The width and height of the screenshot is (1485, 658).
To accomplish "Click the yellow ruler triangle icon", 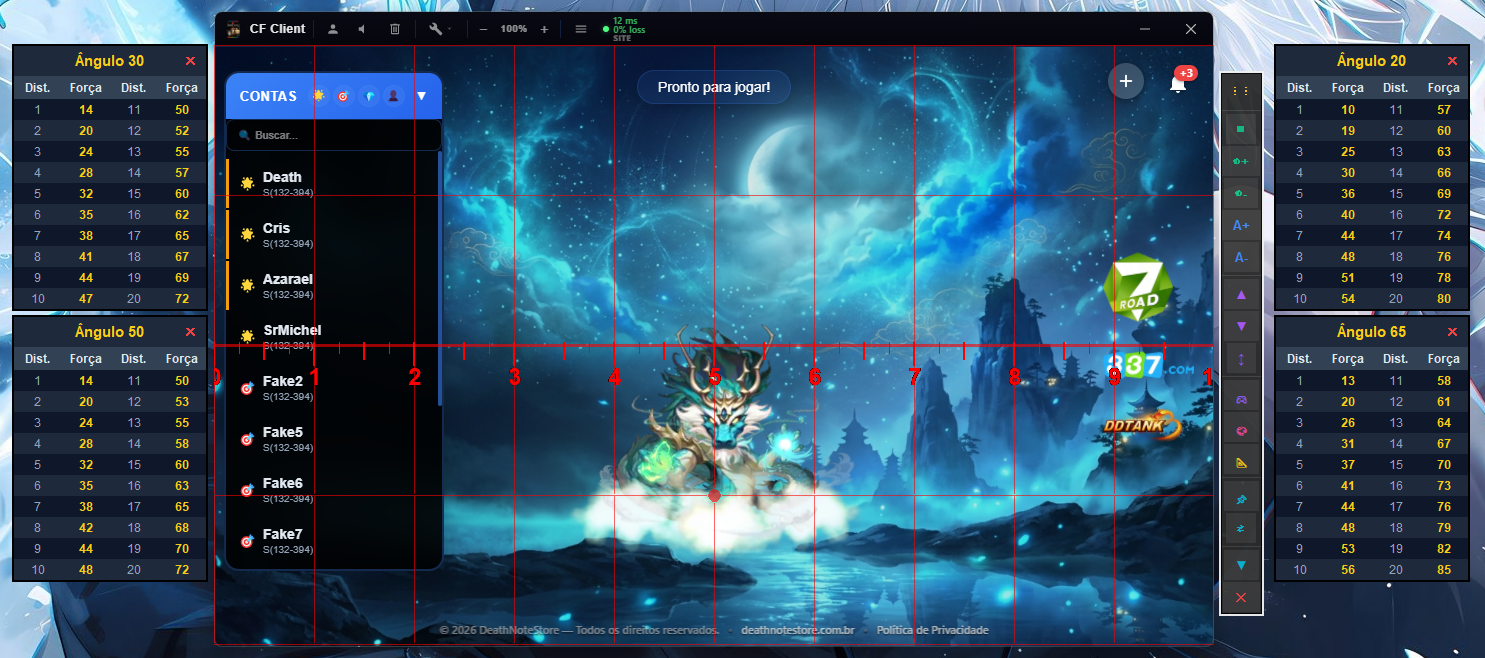I will [x=1241, y=462].
